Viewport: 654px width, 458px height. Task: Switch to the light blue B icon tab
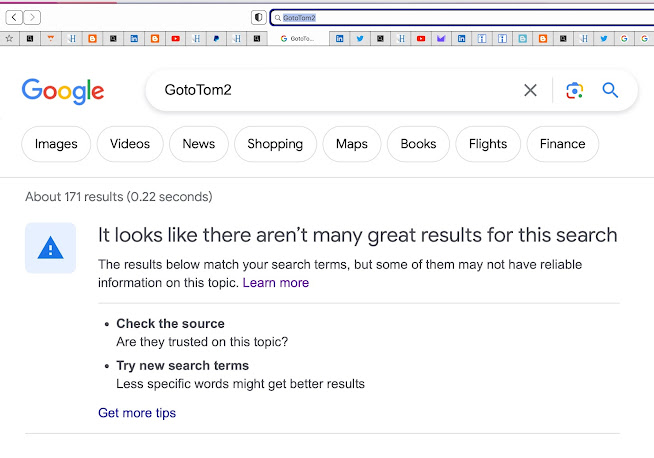(x=523, y=39)
